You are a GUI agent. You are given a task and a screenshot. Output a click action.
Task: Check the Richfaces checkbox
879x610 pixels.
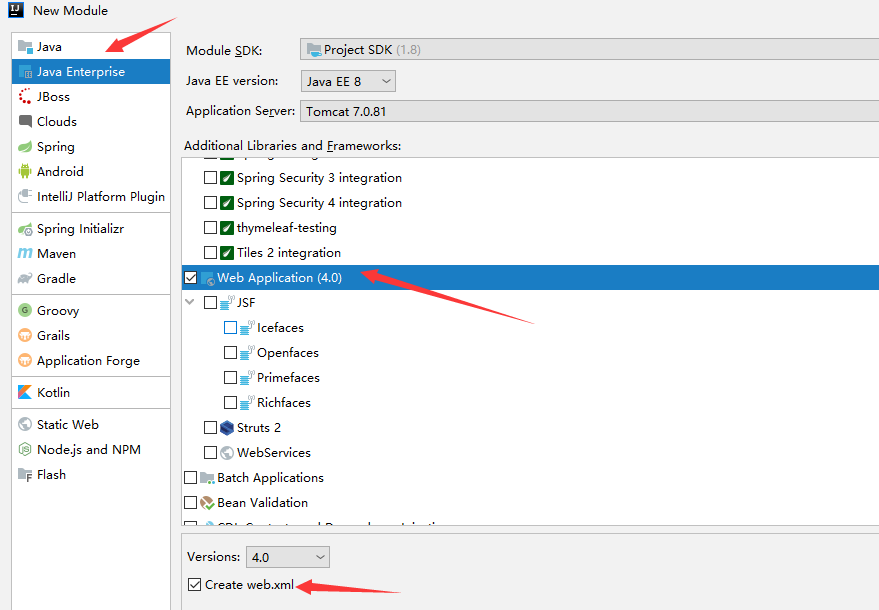point(230,403)
